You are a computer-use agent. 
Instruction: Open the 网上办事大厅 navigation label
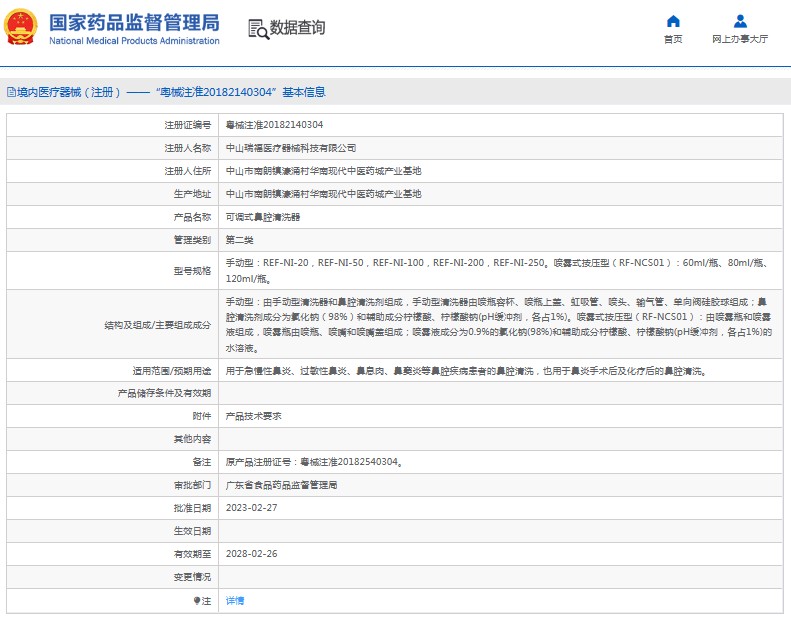click(x=740, y=40)
